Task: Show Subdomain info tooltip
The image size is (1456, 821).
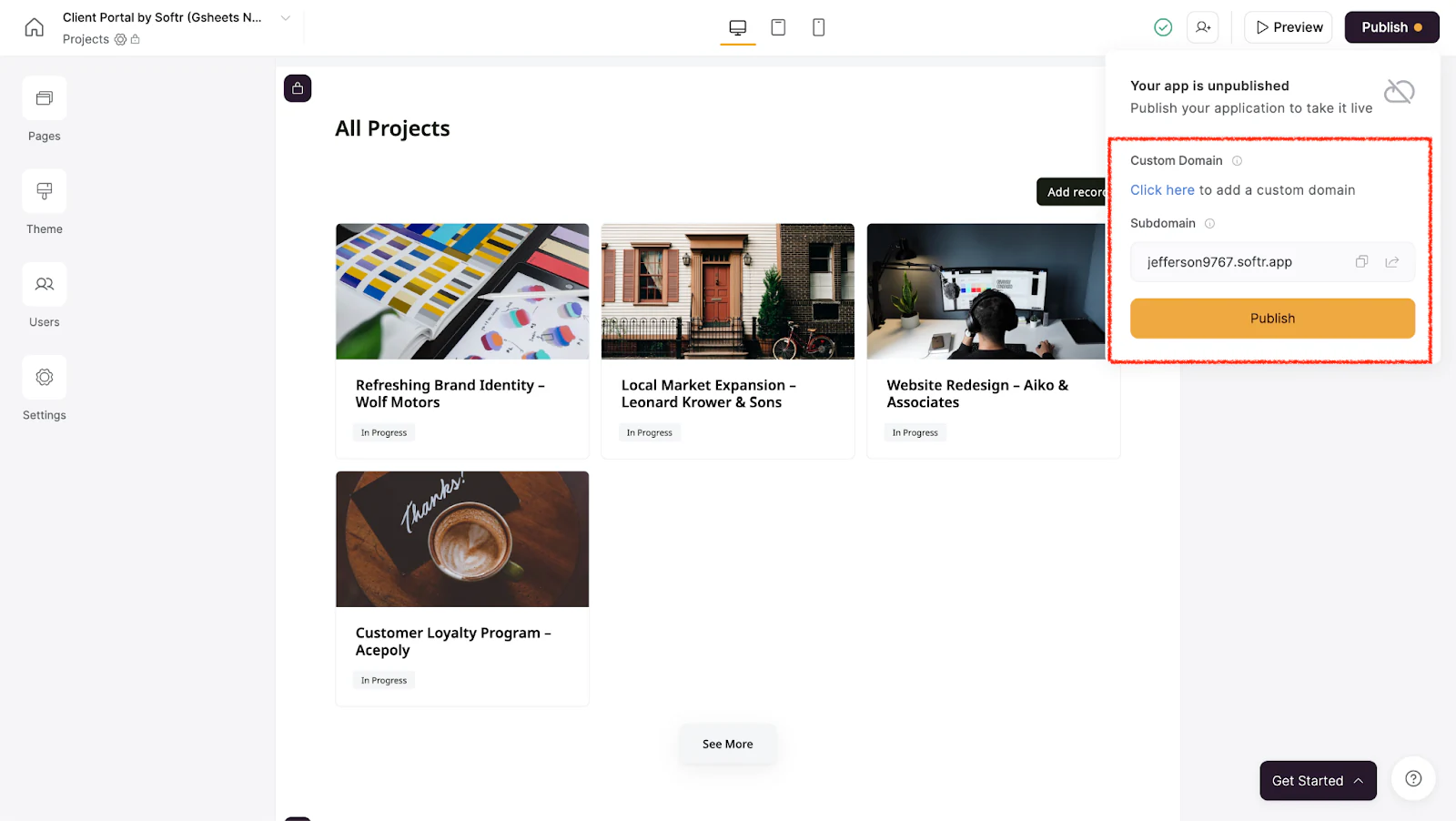Action: (x=1209, y=224)
